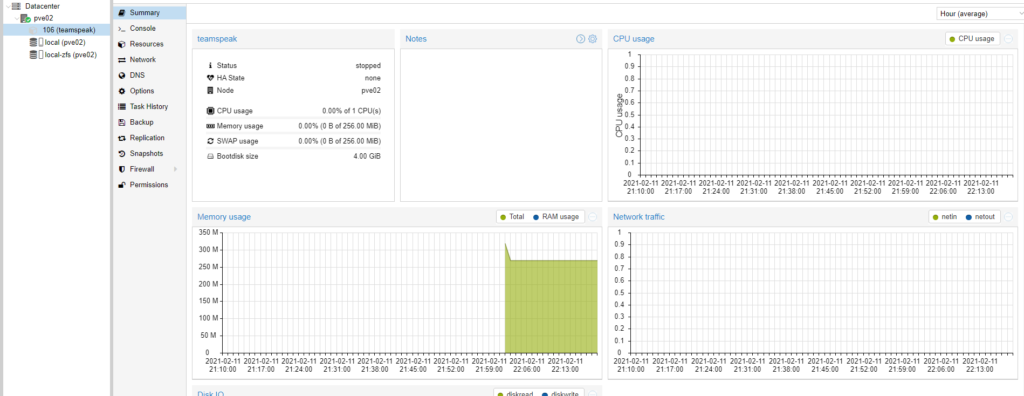Click the Network arrows icon
The image size is (1024, 396).
pyautogui.click(x=121, y=60)
